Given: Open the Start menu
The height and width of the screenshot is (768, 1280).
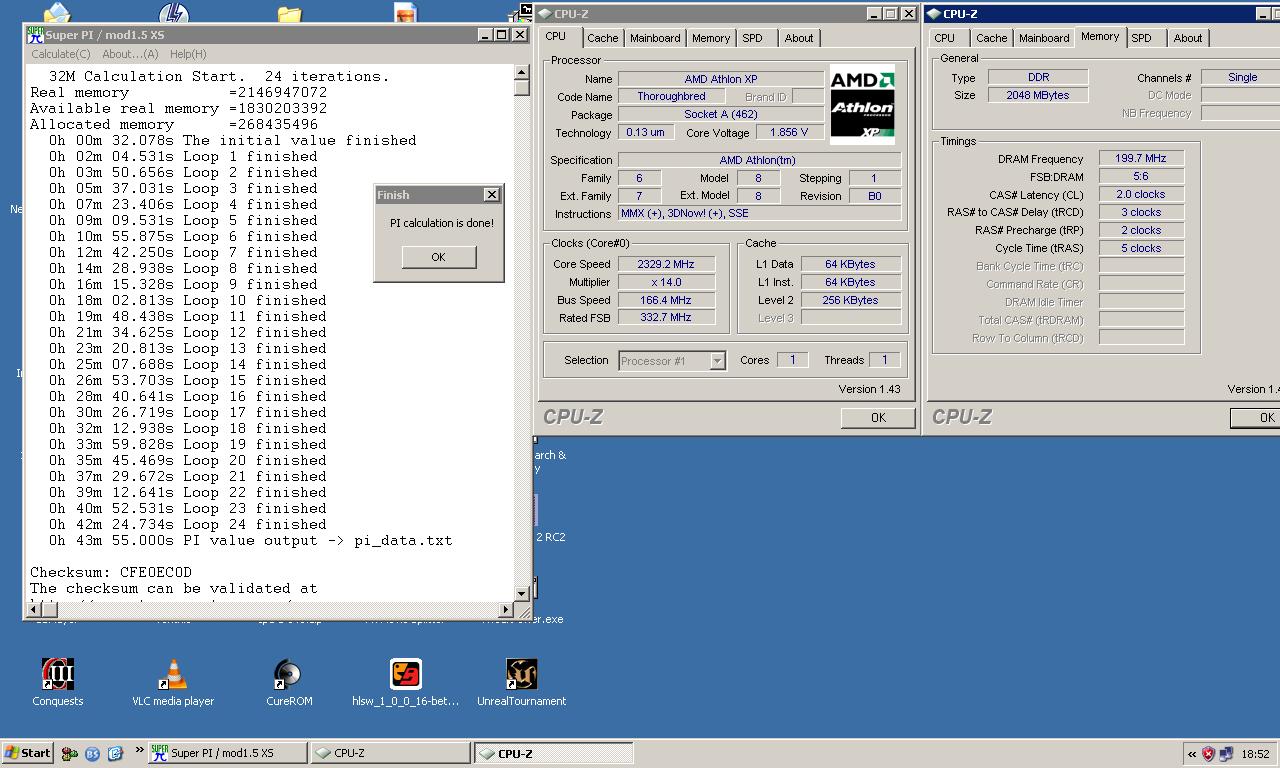Looking at the screenshot, I should click(28, 753).
